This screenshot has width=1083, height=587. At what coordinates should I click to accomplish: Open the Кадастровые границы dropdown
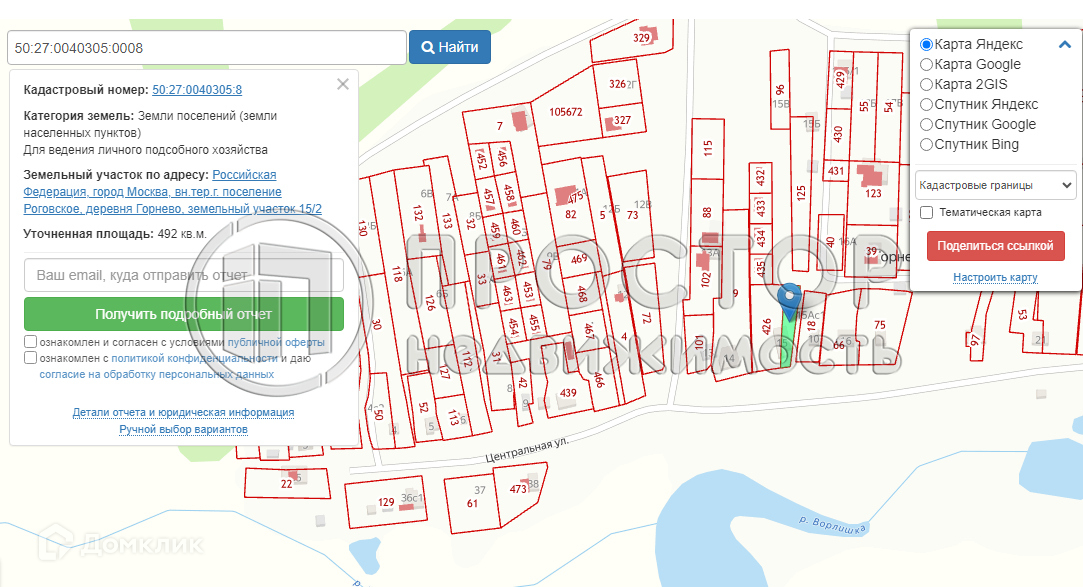coord(995,185)
